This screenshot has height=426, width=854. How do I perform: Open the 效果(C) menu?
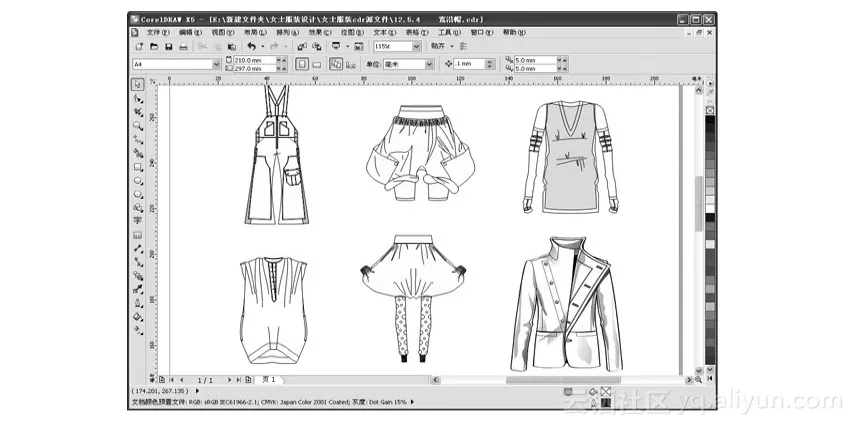point(320,33)
